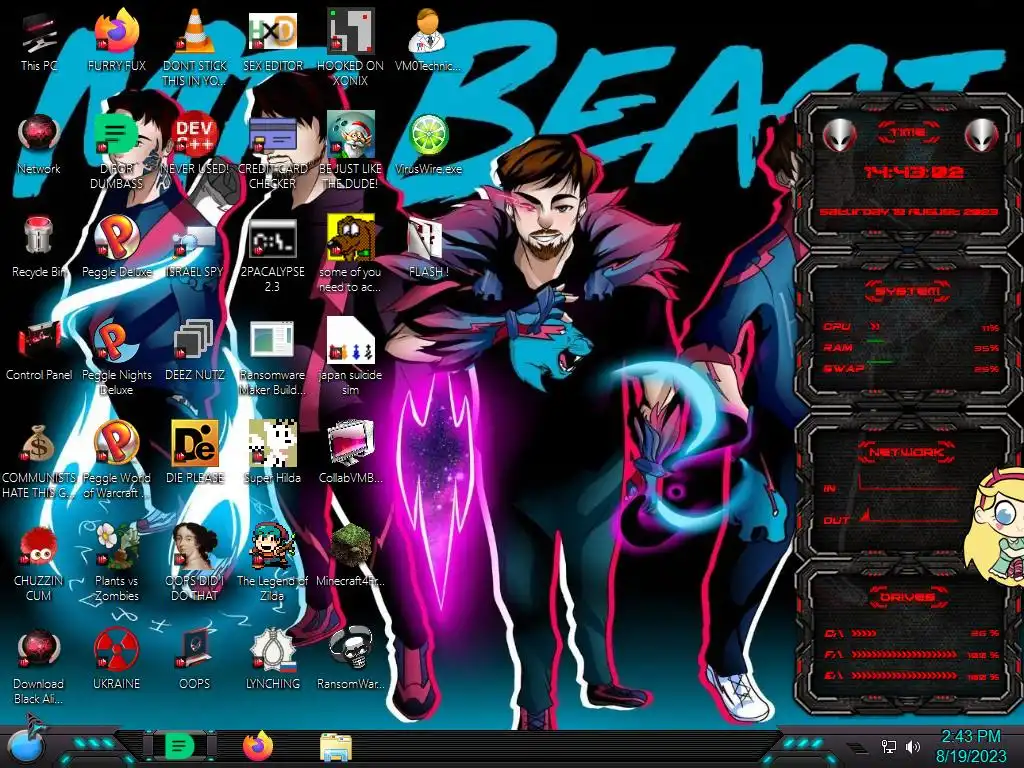1024x768 pixels.
Task: Open the Network desktop icon
Action: pyautogui.click(x=39, y=144)
